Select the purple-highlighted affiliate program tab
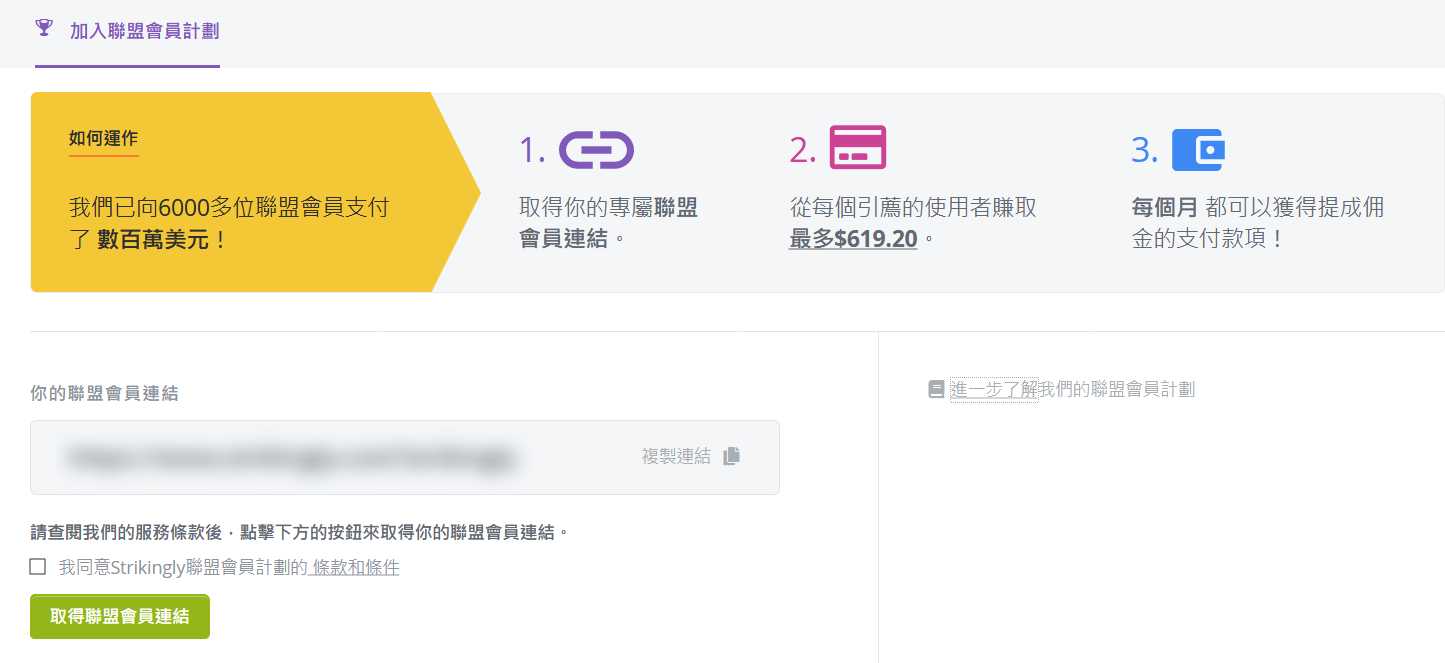The image size is (1445, 663). [127, 30]
